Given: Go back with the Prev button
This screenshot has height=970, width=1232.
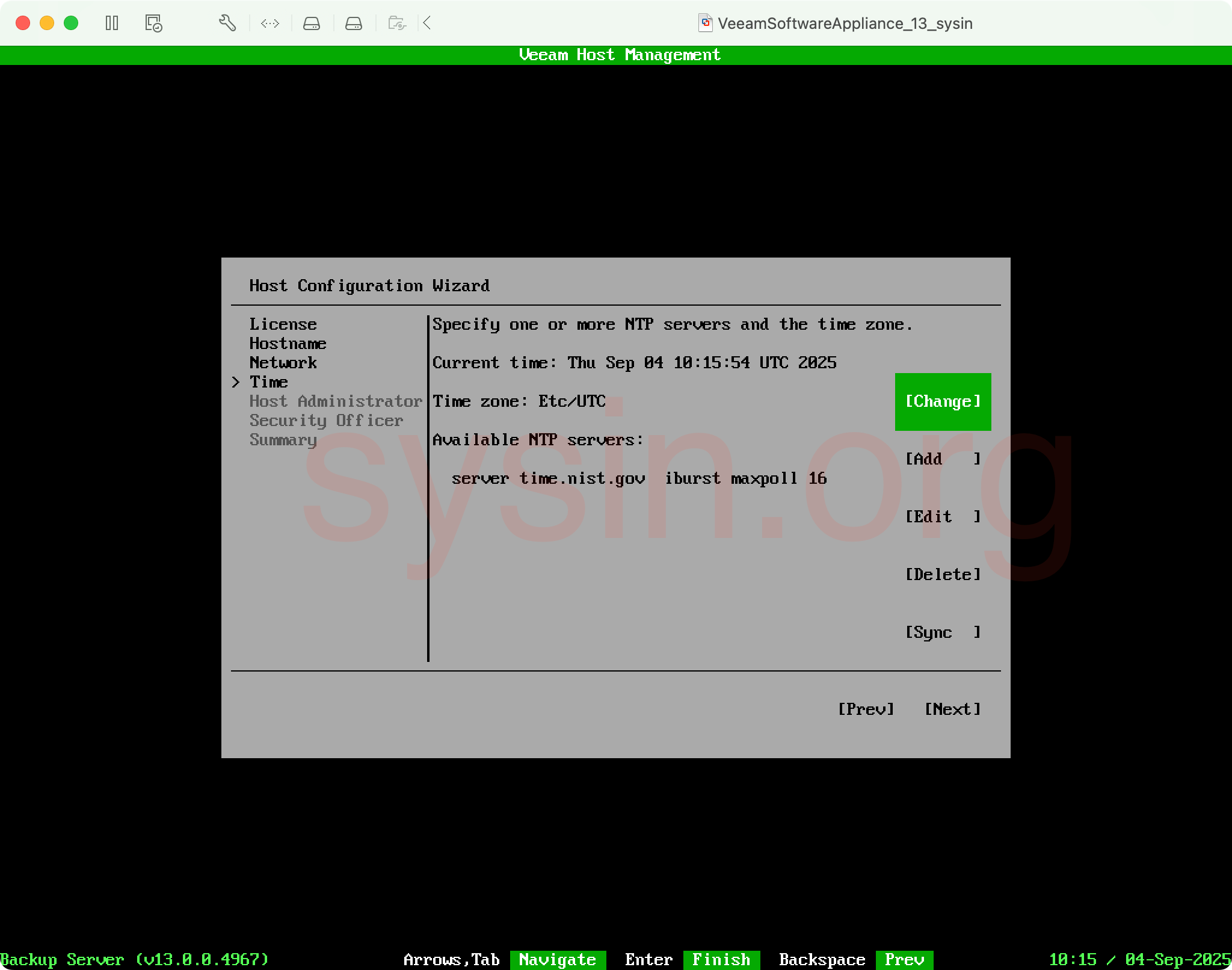Looking at the screenshot, I should [x=866, y=709].
